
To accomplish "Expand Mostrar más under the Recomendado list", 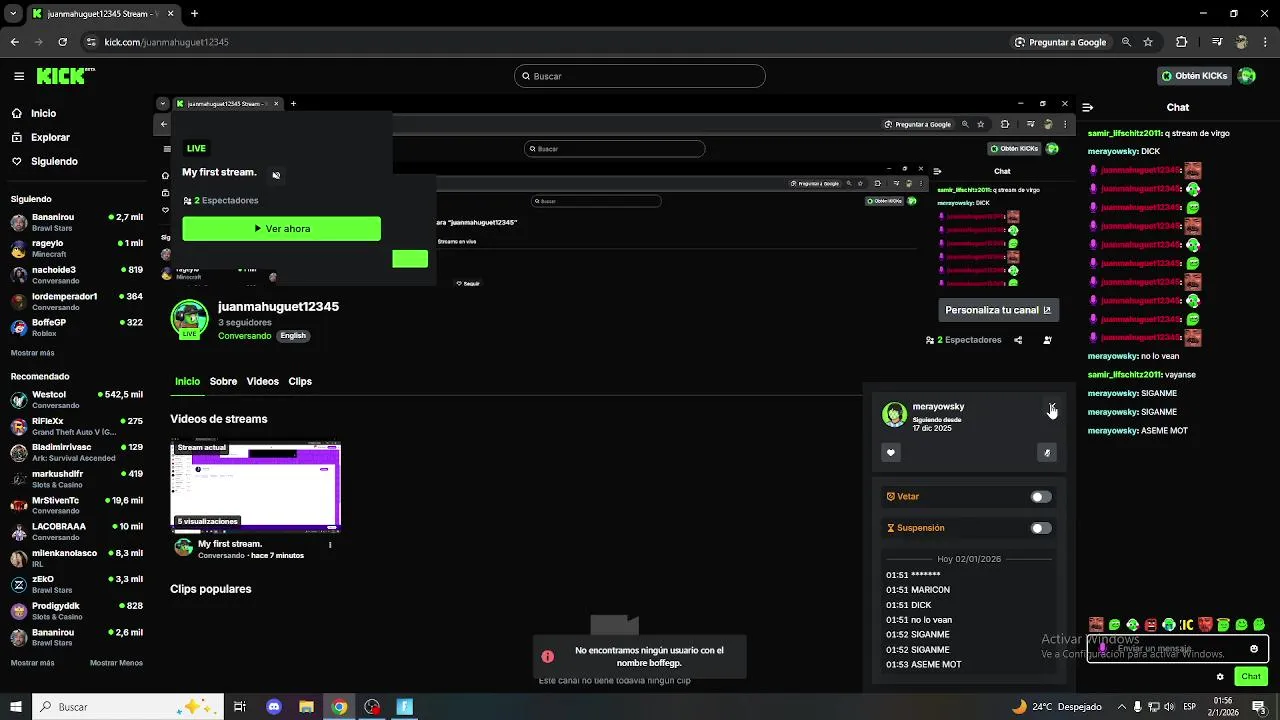I will [x=32, y=663].
